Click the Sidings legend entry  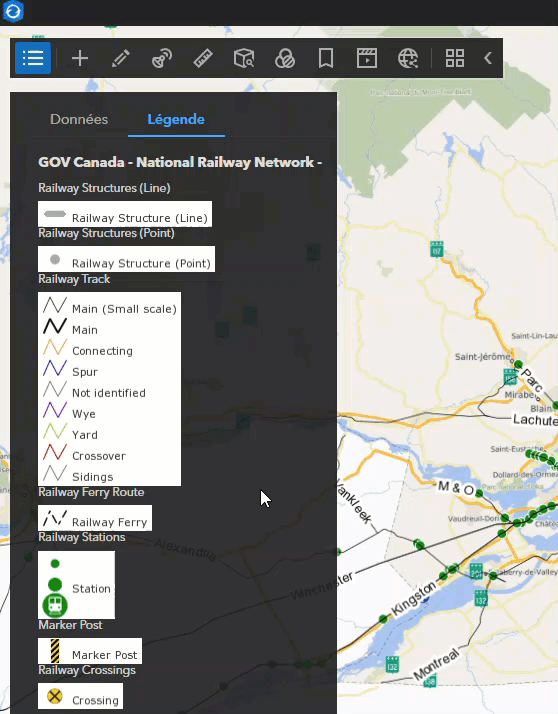[x=77, y=476]
